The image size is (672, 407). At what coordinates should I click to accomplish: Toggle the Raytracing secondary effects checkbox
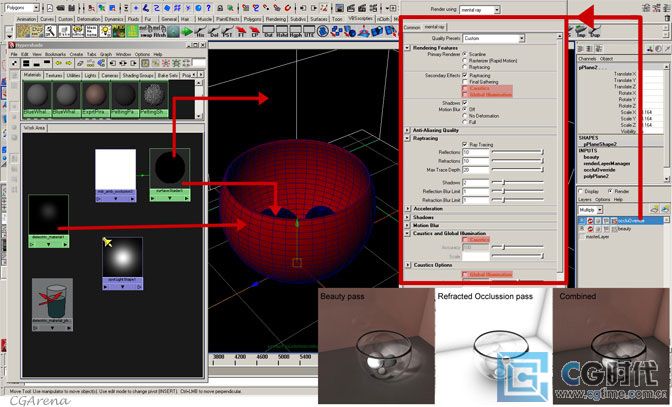coord(465,75)
